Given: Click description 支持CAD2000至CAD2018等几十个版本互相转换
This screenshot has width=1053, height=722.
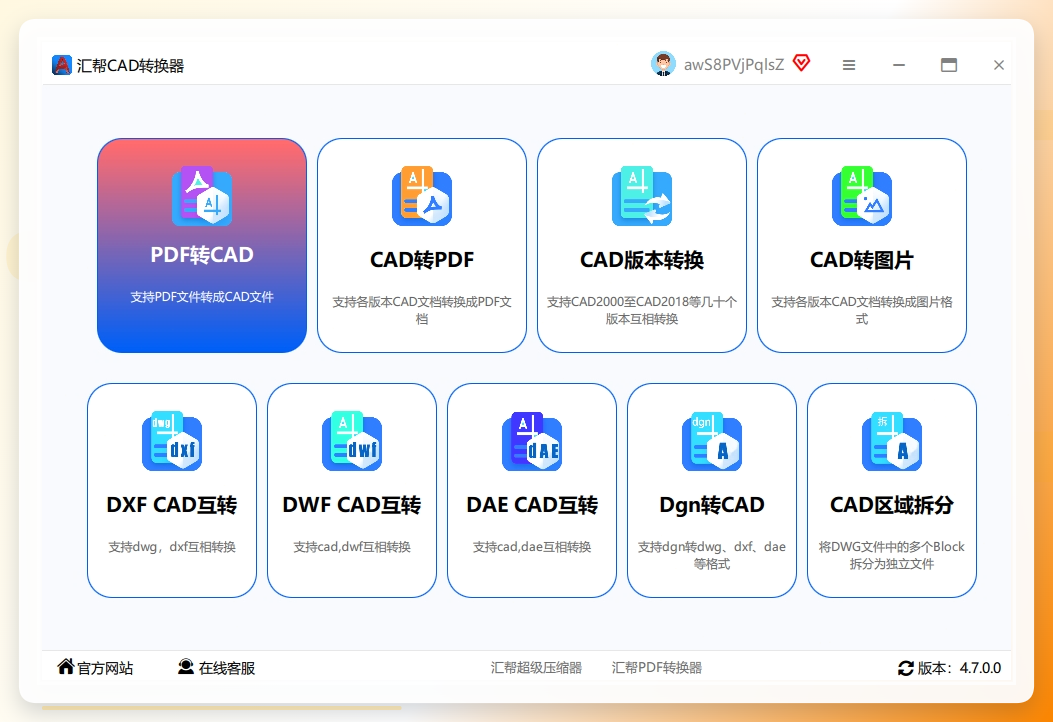Looking at the screenshot, I should click(642, 310).
